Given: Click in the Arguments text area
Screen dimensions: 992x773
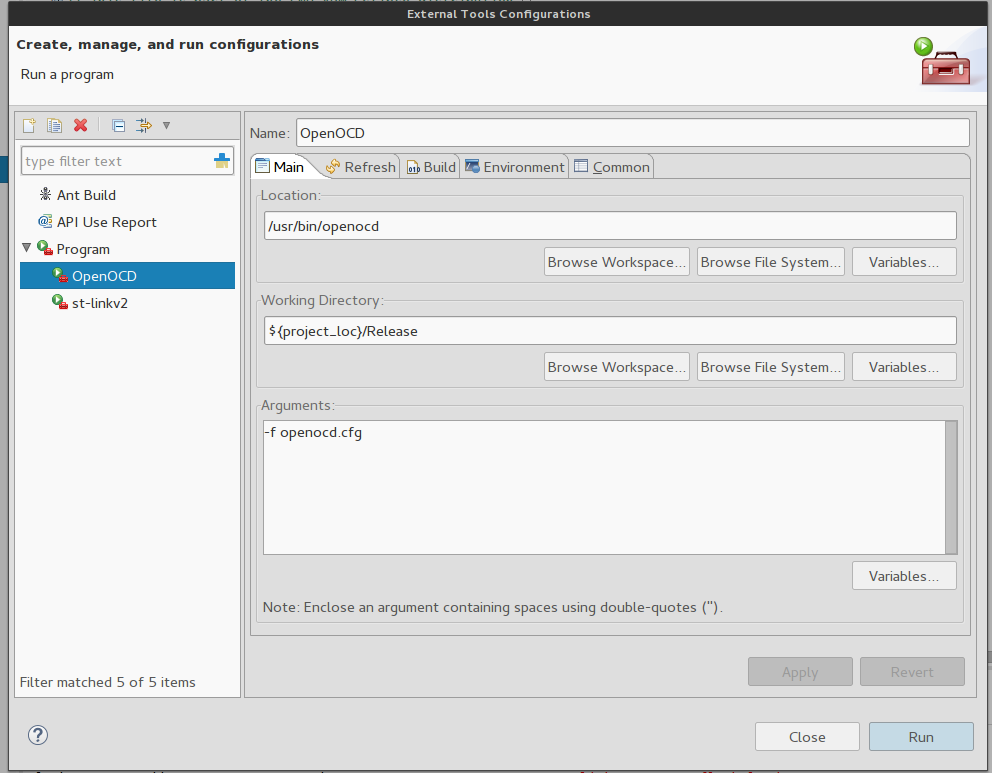Looking at the screenshot, I should point(604,487).
